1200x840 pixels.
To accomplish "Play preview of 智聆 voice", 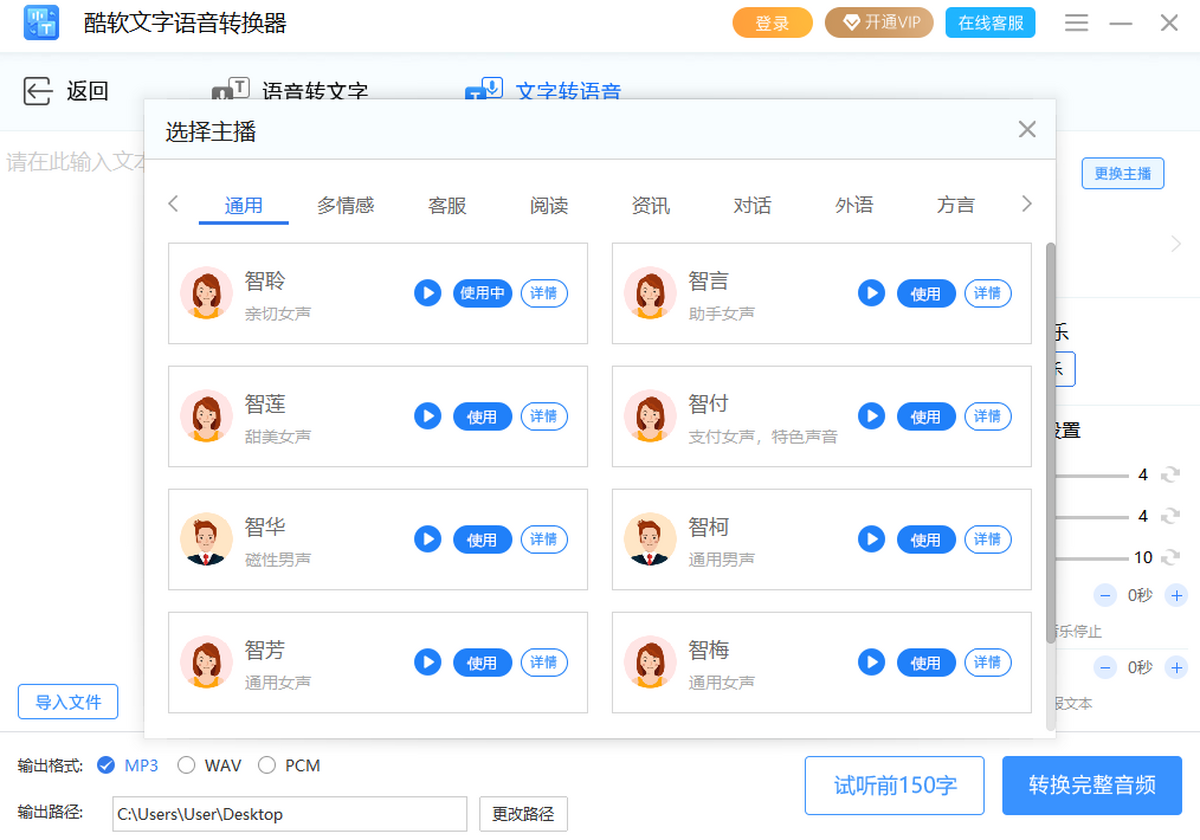I will coord(427,293).
